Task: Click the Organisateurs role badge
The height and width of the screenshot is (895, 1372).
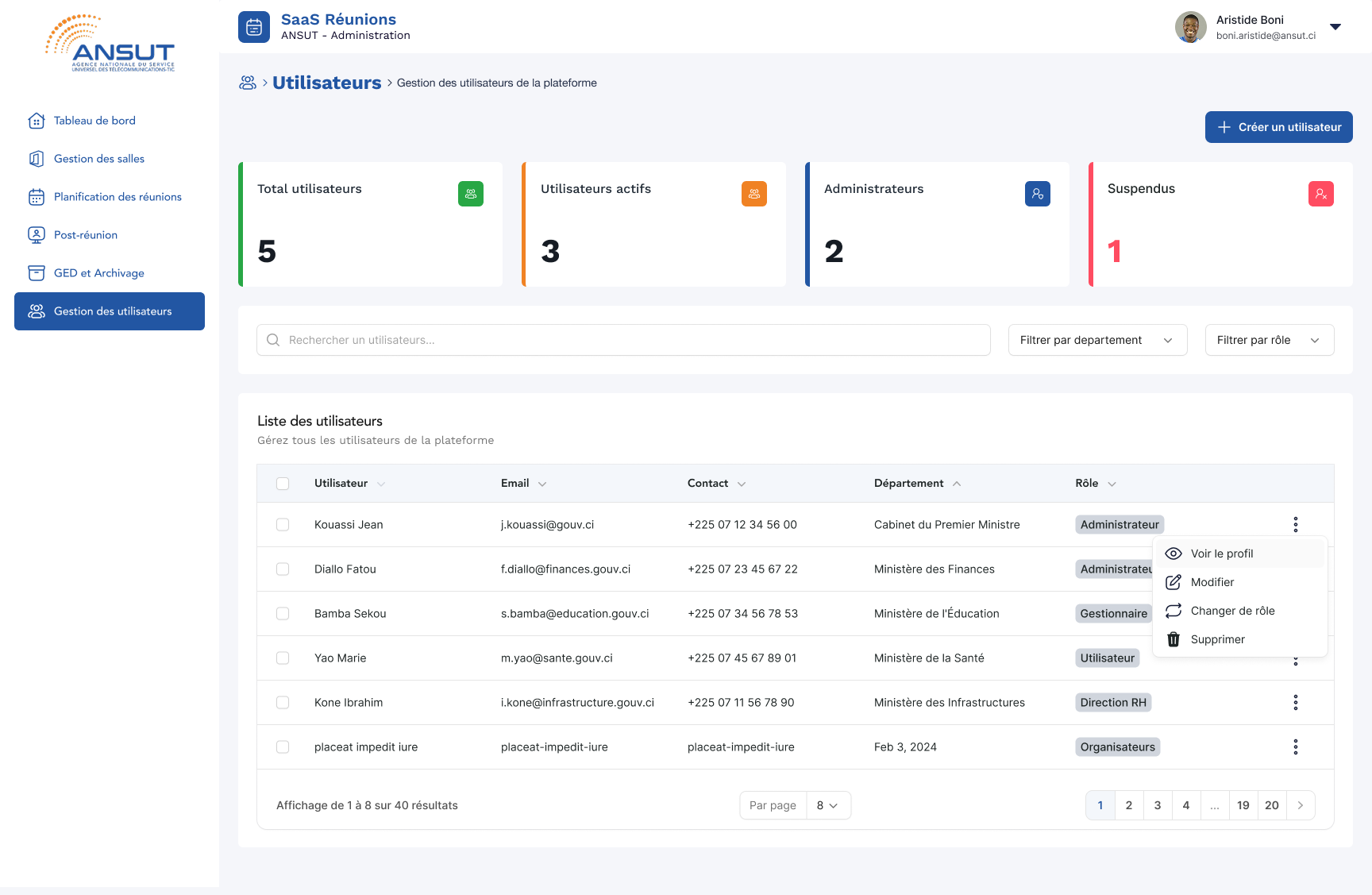Action: click(x=1118, y=747)
